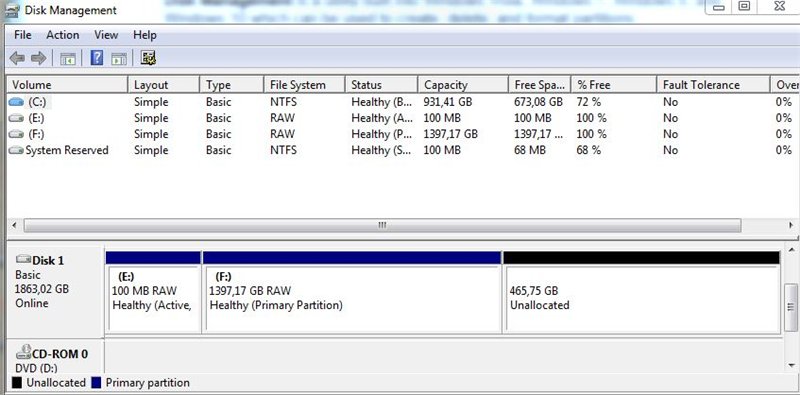800x395 pixels.
Task: Click the CD-ROM 0 drive icon
Action: pyautogui.click(x=23, y=352)
